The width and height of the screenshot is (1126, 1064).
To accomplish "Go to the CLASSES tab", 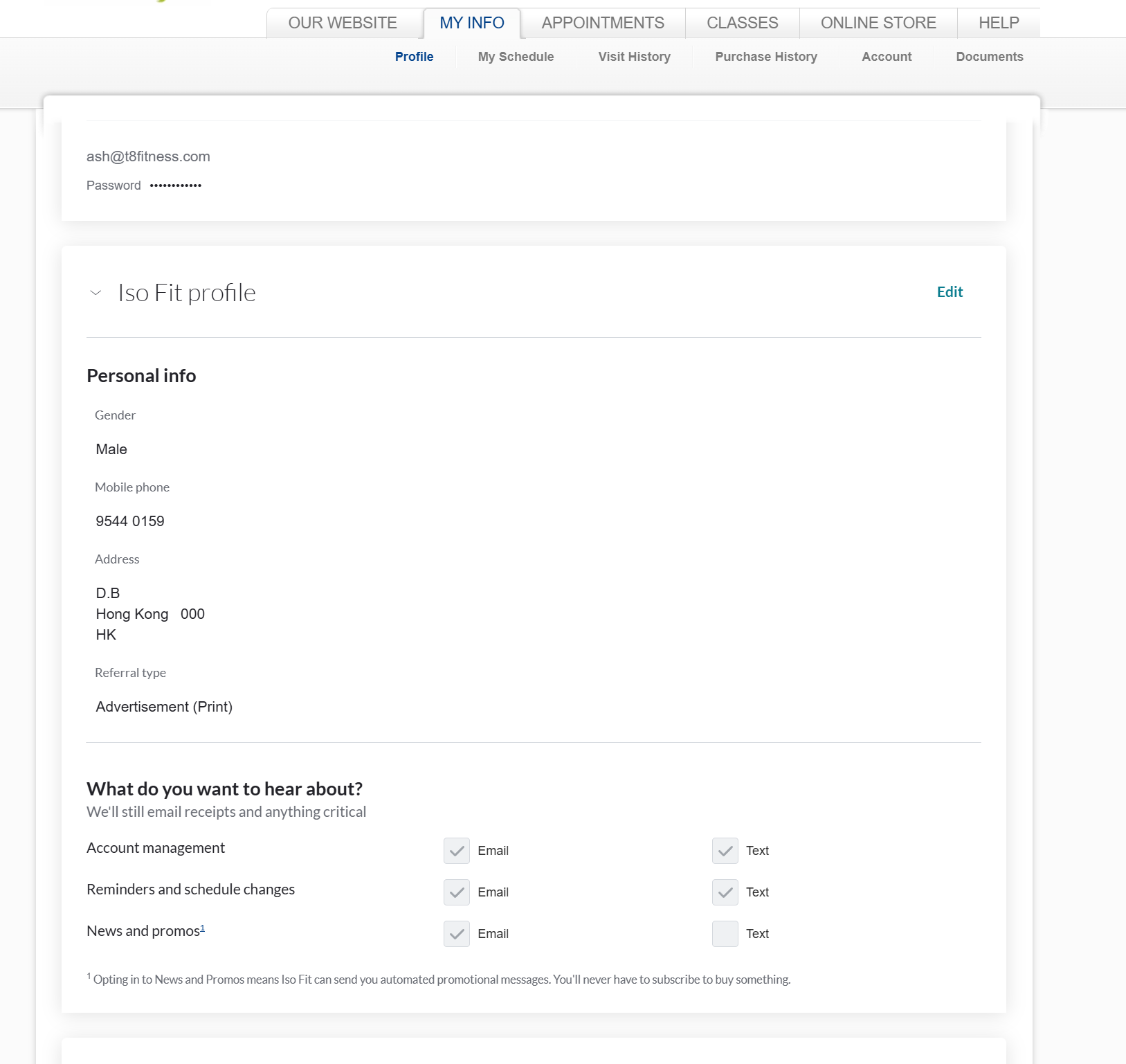I will click(742, 23).
